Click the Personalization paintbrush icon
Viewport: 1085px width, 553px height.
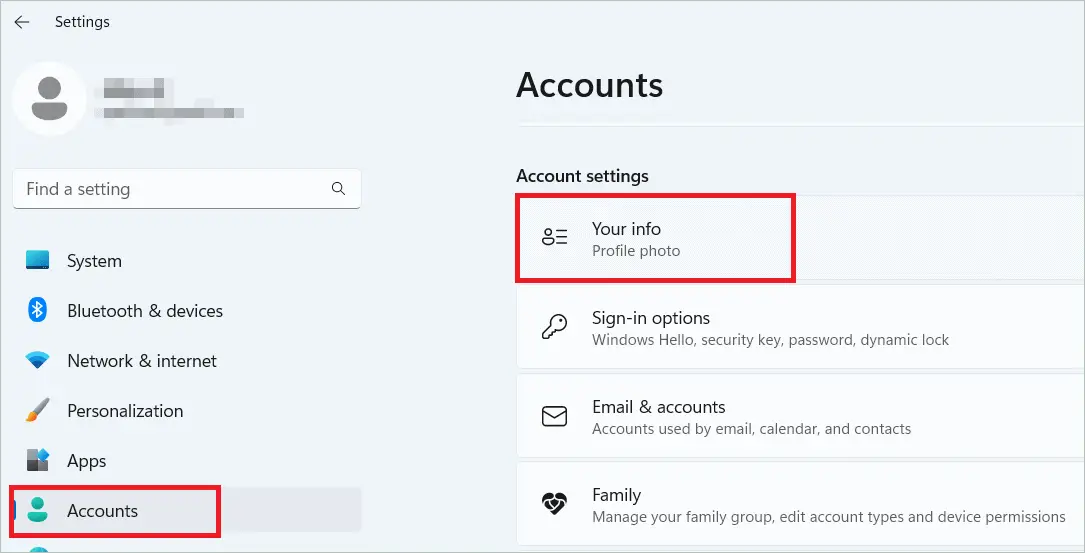[x=37, y=410]
